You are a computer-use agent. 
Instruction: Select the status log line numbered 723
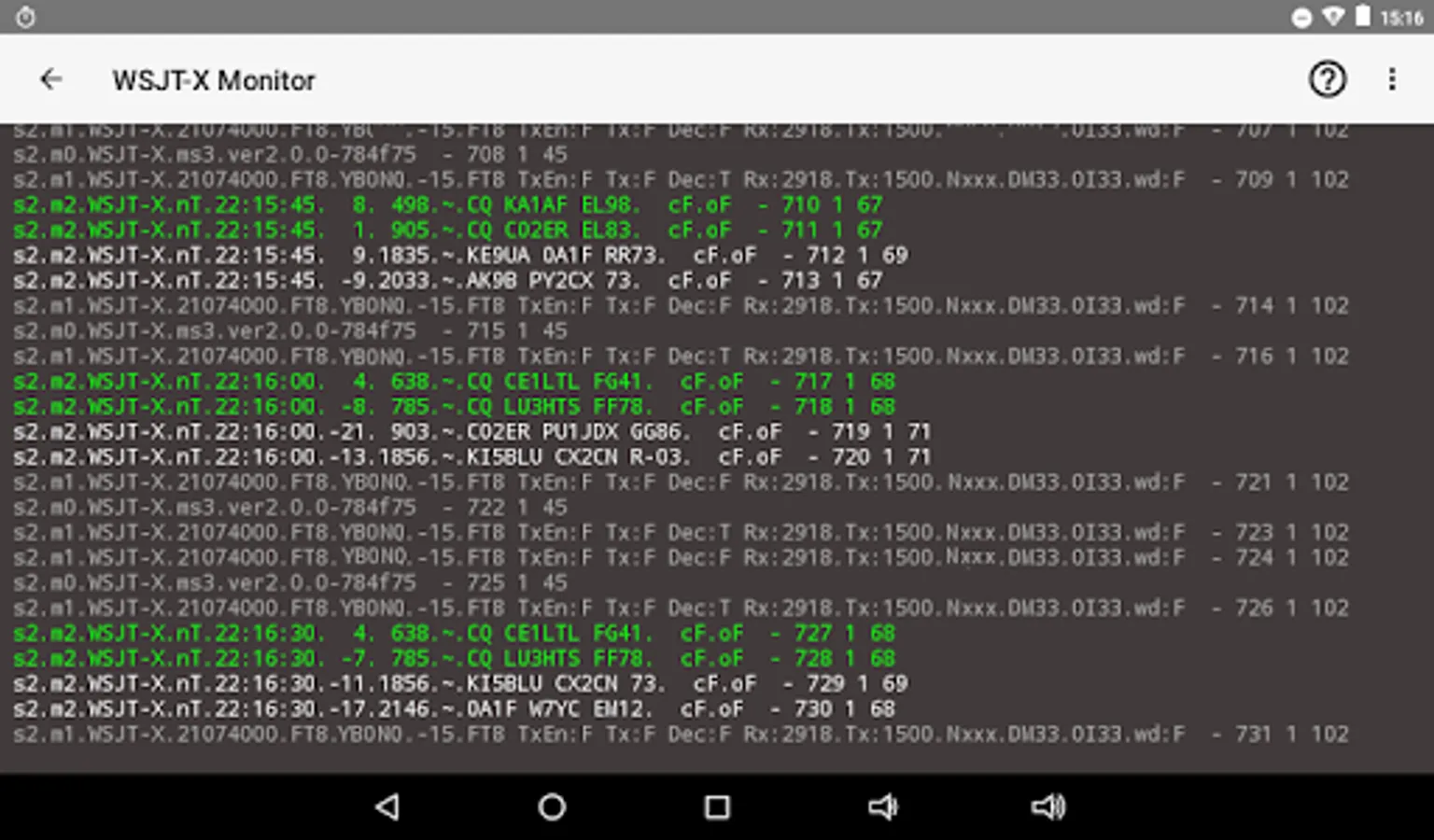coord(681,532)
